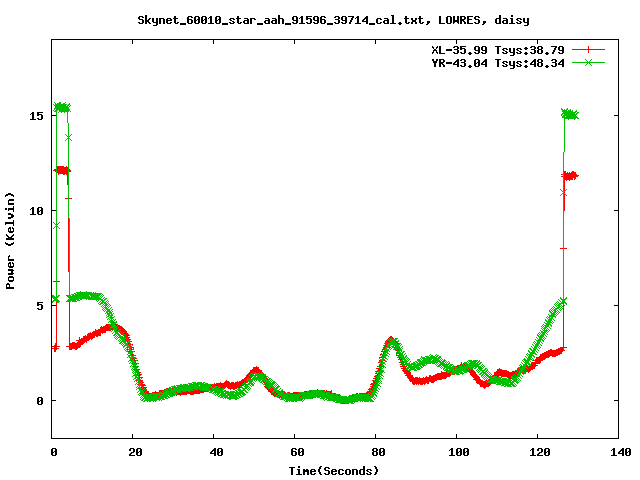Viewport: 640px width, 480px height.
Task: Click the Power (Kelvin) y-axis label
Action: [10, 241]
